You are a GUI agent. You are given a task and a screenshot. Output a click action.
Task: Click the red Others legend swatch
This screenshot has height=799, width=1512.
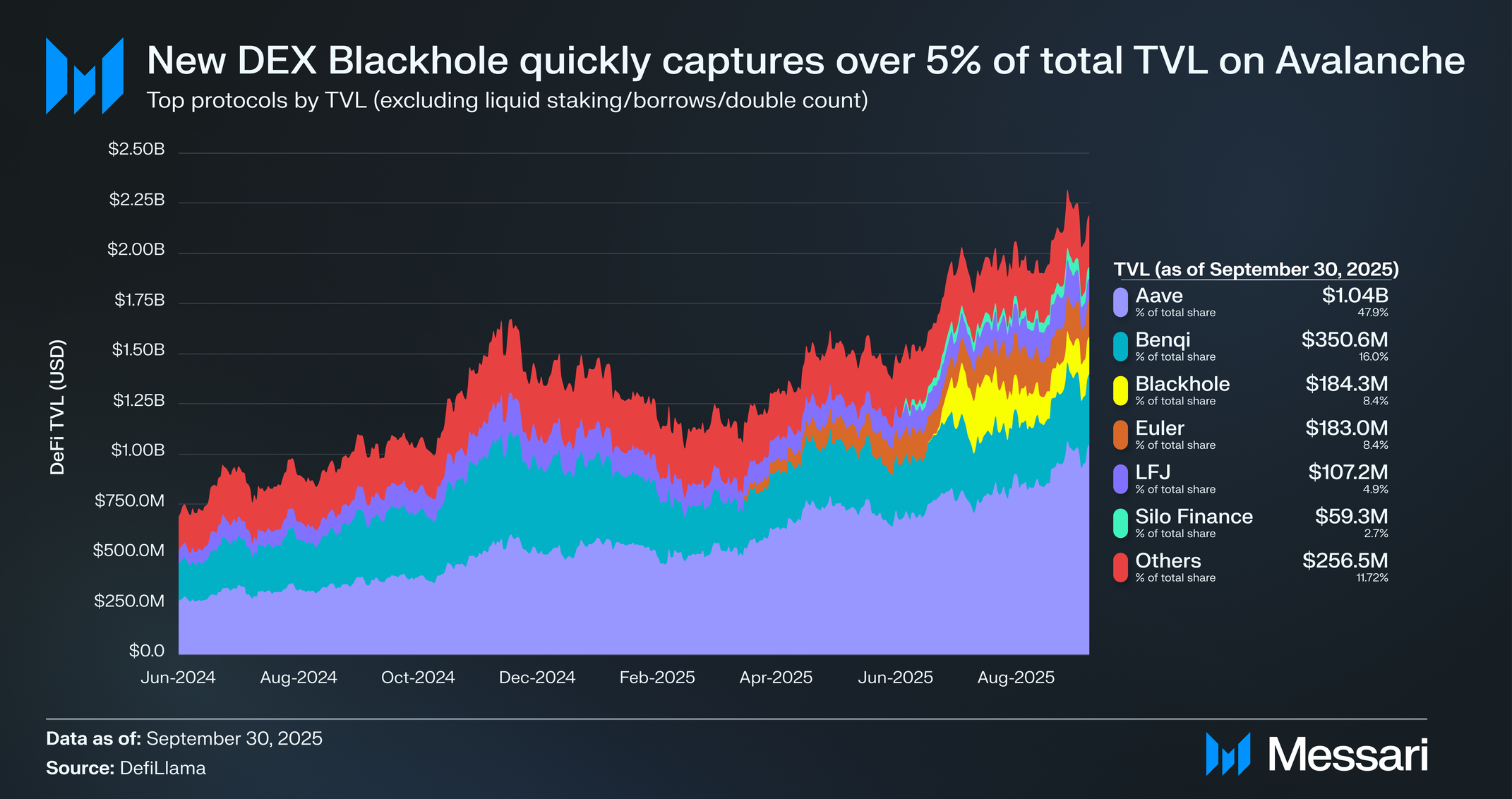click(1120, 567)
